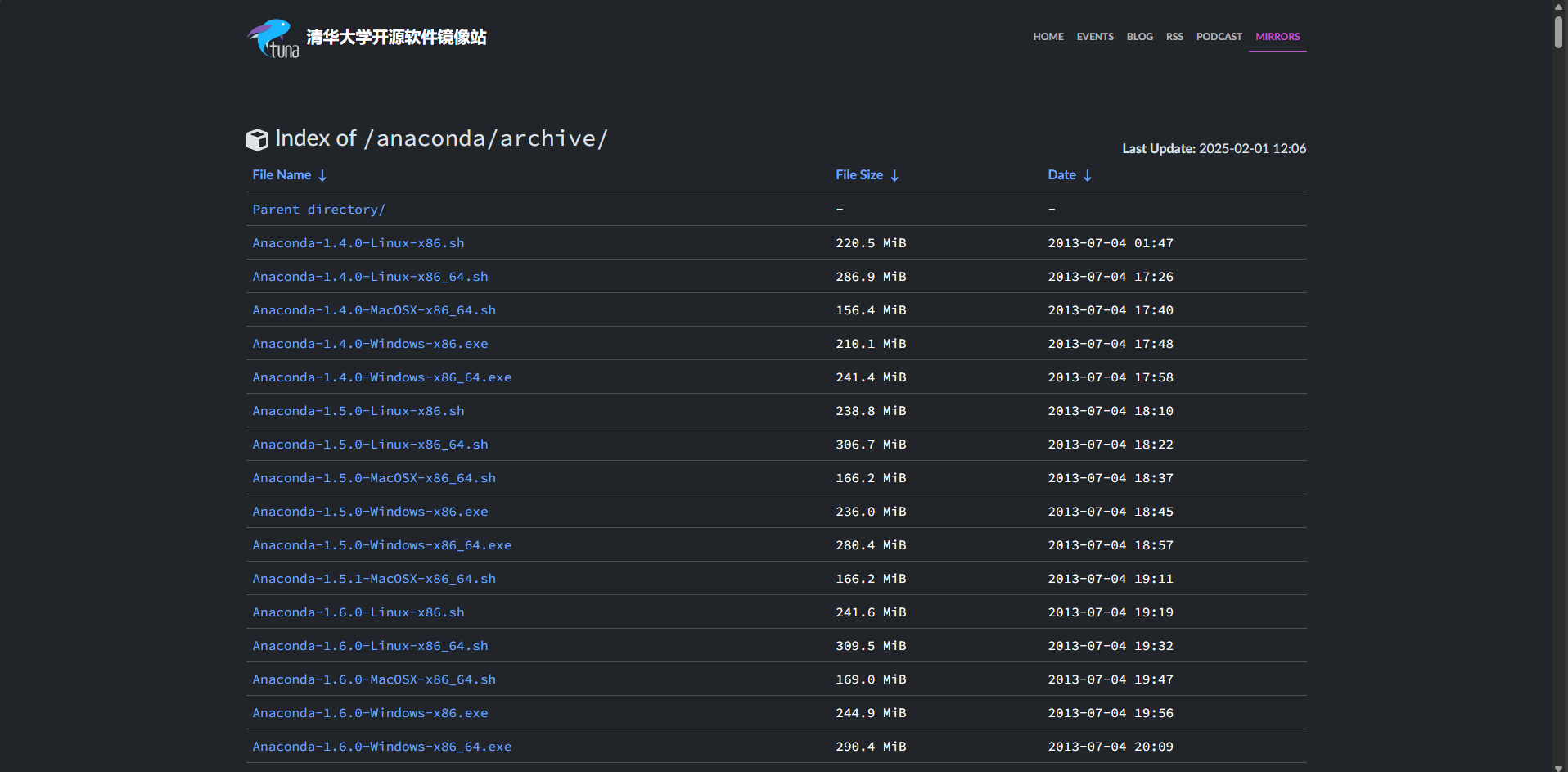Open the EVENTS navigation item
This screenshot has height=772, width=1568.
click(1095, 37)
